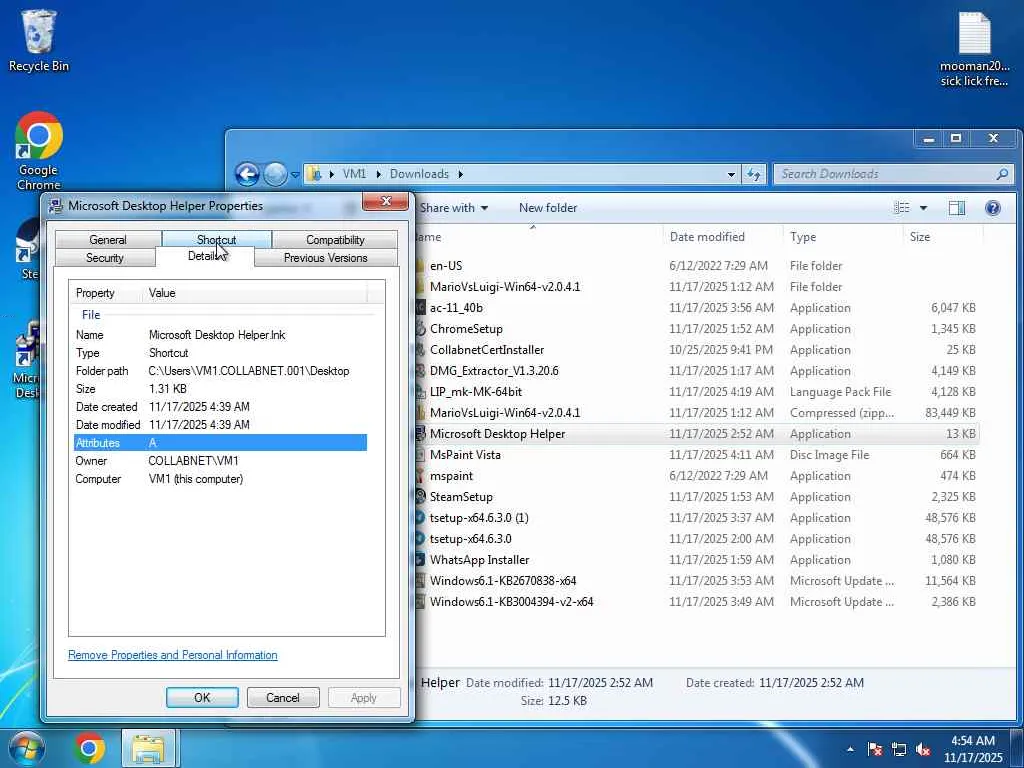Screen dimensions: 1024x768
Task: Toggle the preview pane icon in Explorer
Action: point(956,208)
